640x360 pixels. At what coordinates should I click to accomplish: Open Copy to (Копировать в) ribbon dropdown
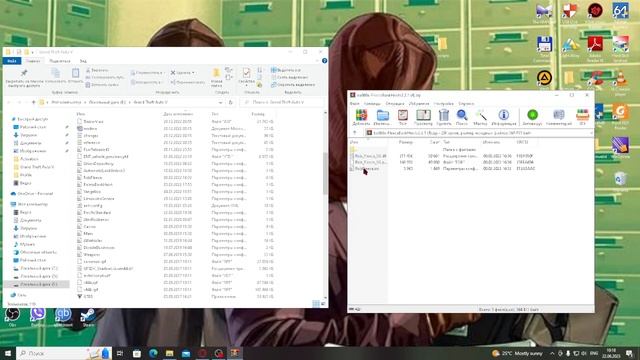147,82
